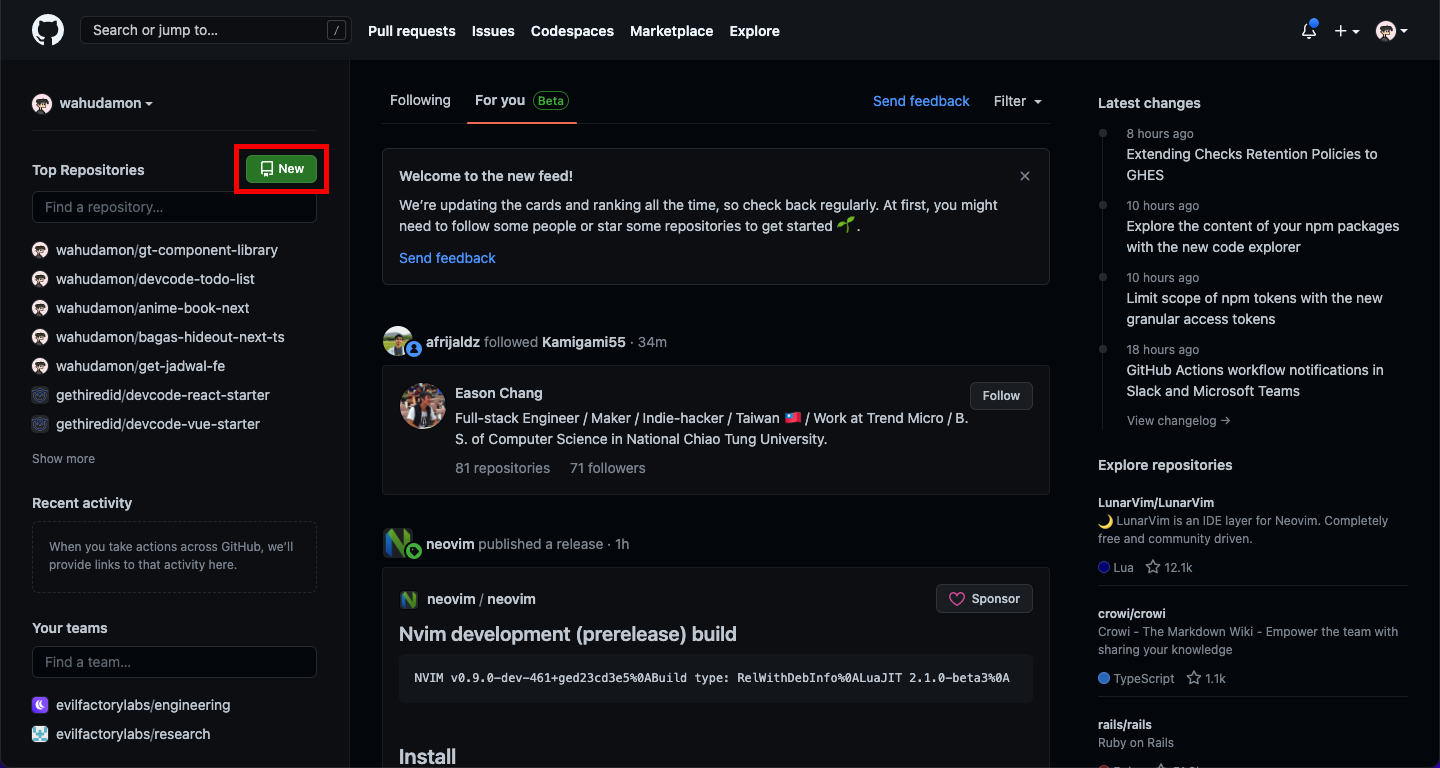
Task: Open Extending Checks Retention Policies changelog entry
Action: coord(1252,164)
